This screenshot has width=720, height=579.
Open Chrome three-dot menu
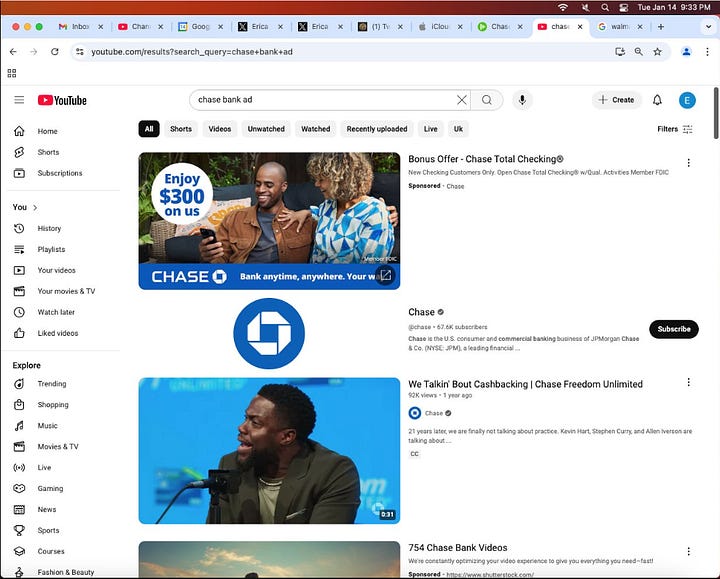(707, 51)
